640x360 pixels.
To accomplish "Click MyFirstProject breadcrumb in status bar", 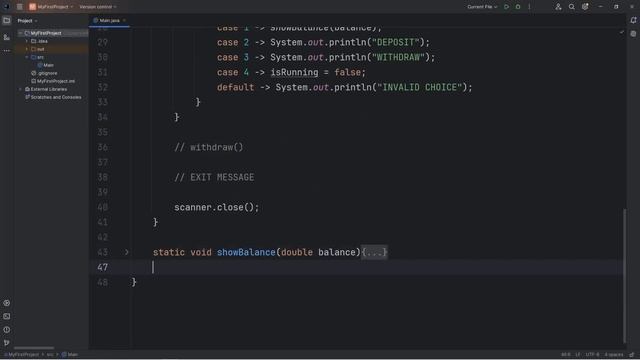I will pos(22,355).
